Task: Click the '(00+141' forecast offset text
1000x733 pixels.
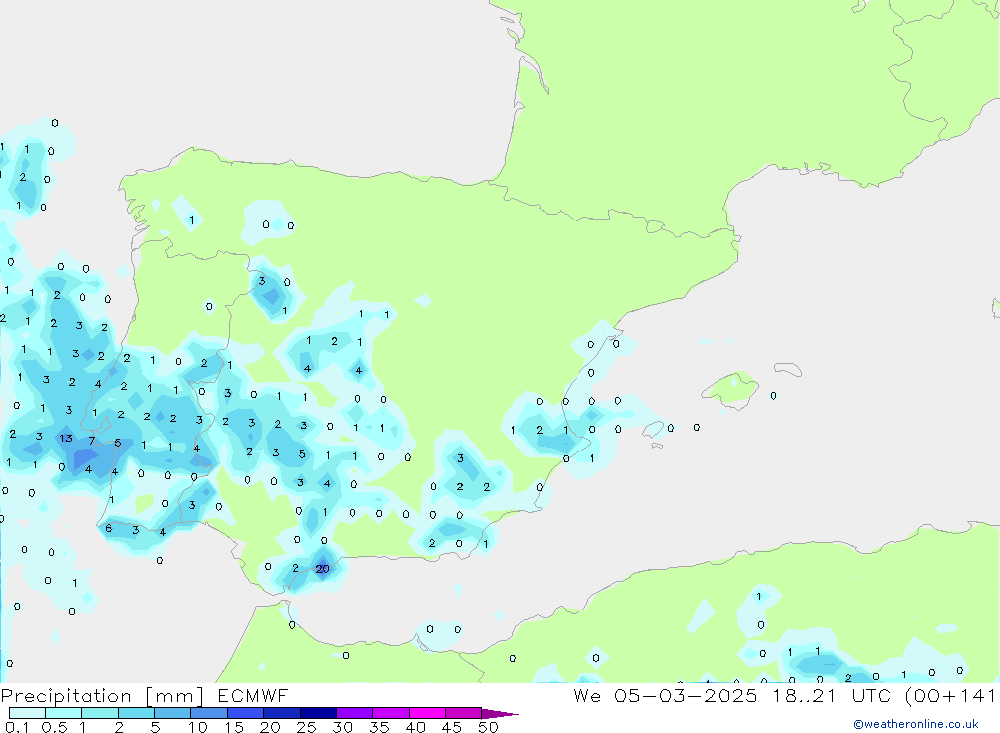Action: point(950,696)
